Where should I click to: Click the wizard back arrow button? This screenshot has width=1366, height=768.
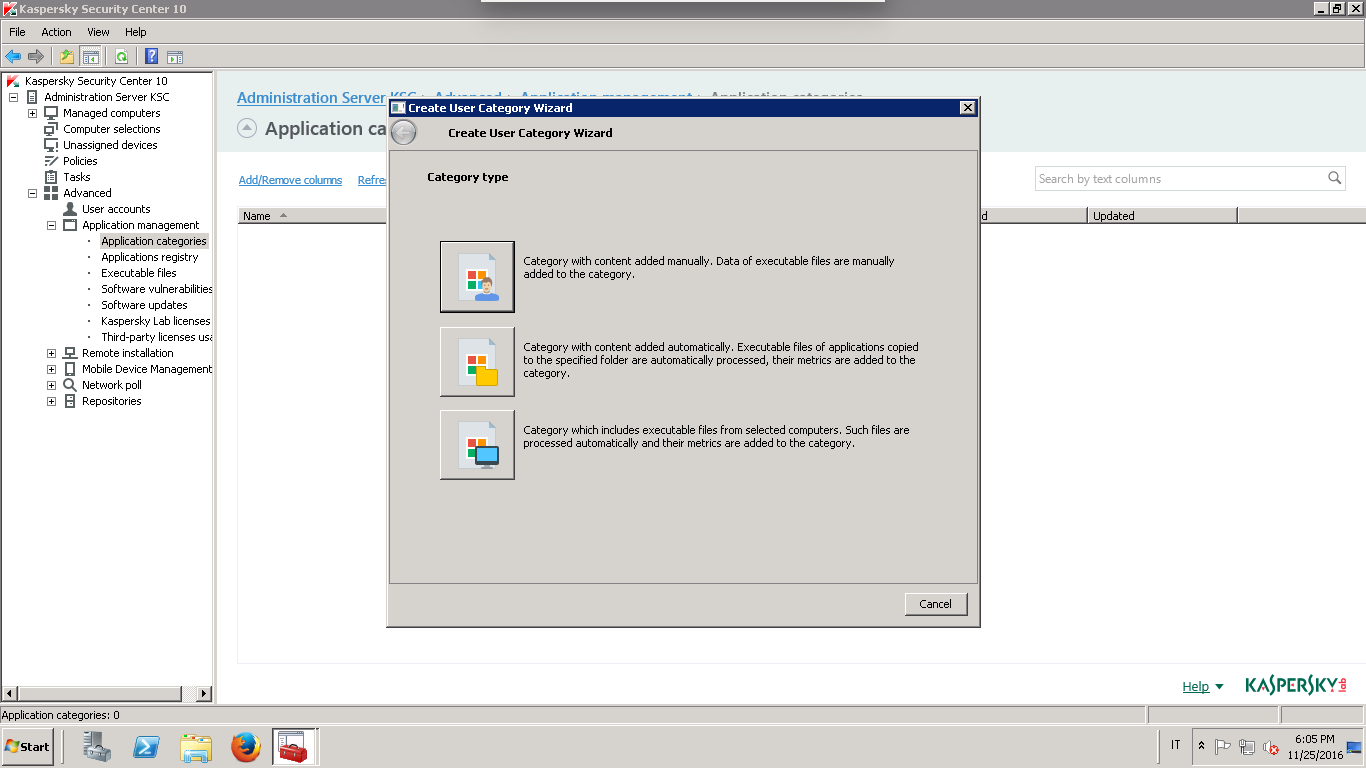403,132
